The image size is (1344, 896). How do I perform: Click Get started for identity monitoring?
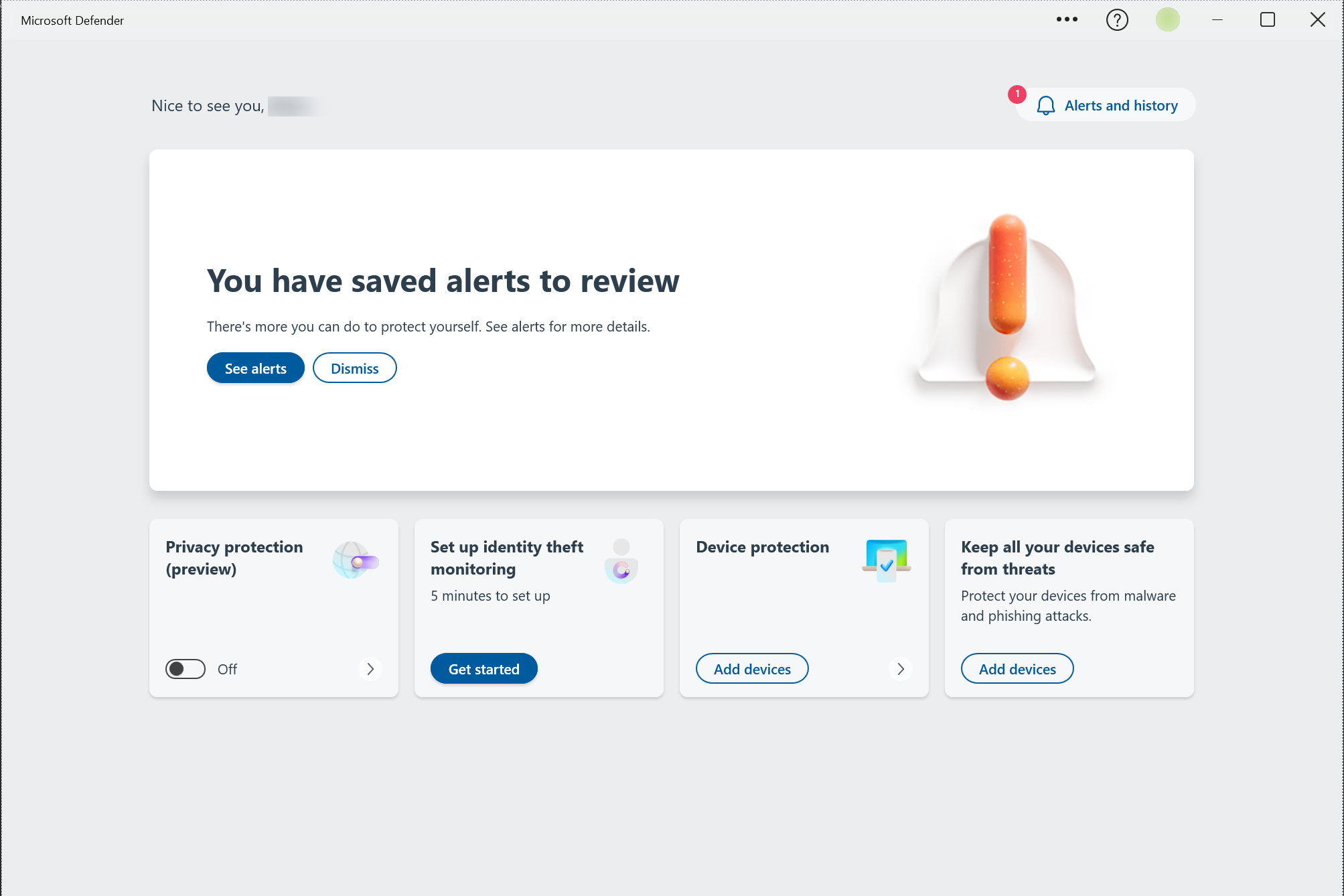483,669
